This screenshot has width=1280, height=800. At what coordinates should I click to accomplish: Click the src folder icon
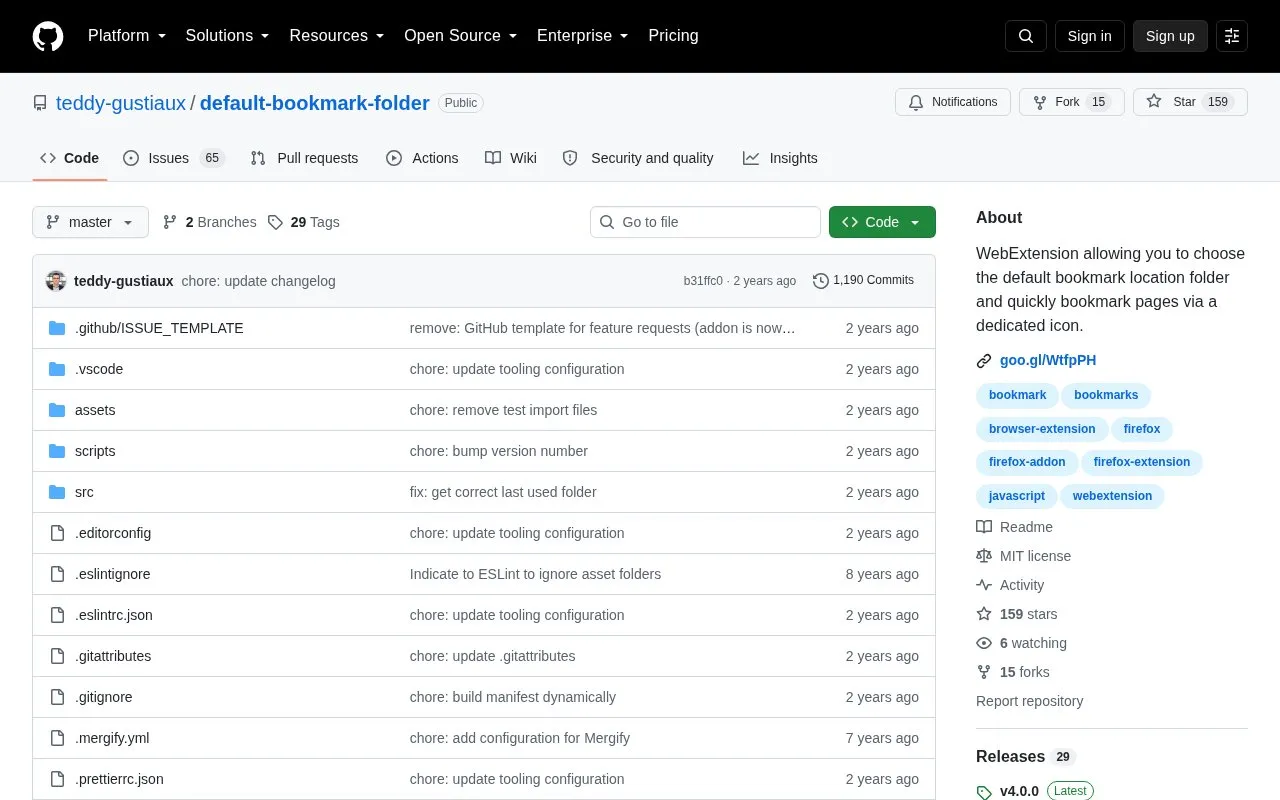coord(57,492)
